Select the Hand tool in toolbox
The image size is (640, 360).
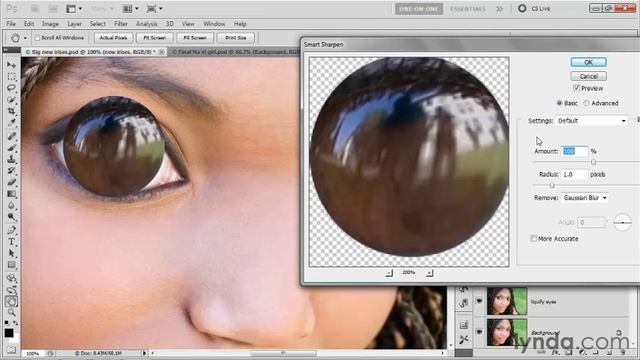point(11,302)
